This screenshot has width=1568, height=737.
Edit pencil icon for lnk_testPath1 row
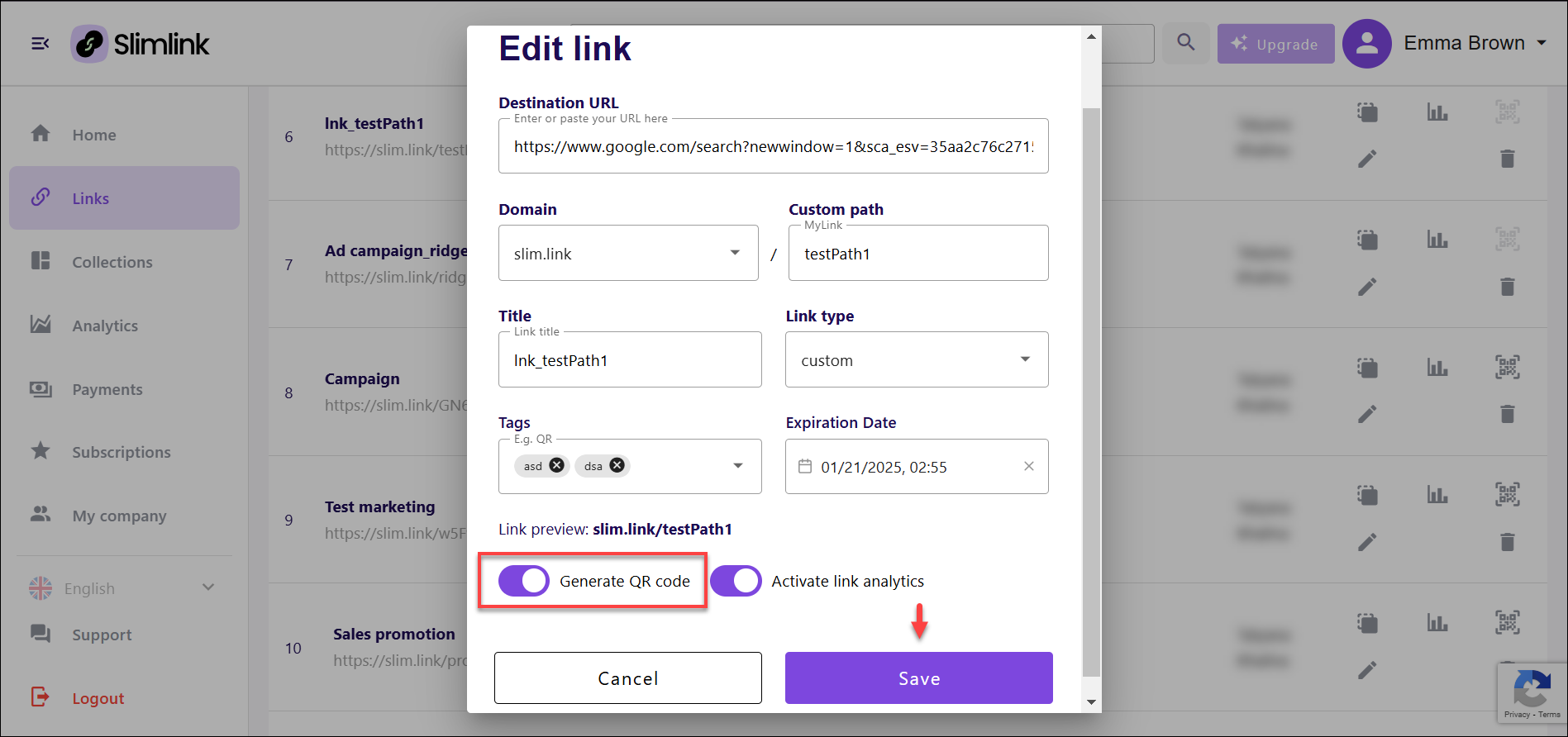coord(1367,159)
